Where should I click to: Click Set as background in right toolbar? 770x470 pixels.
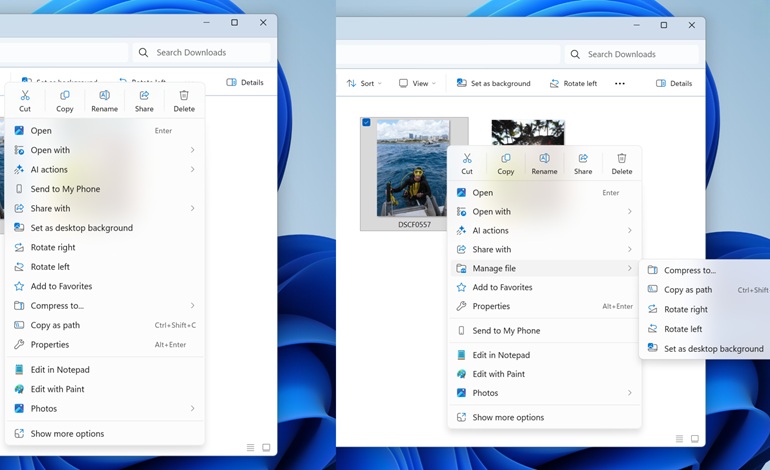click(x=494, y=83)
